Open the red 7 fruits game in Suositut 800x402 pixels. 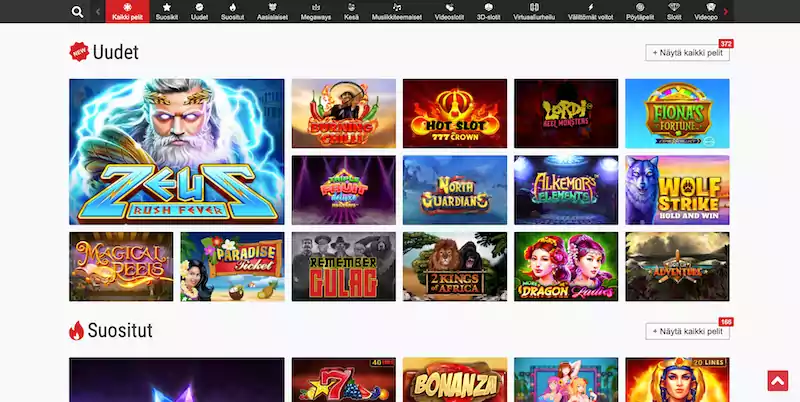pyautogui.click(x=343, y=380)
